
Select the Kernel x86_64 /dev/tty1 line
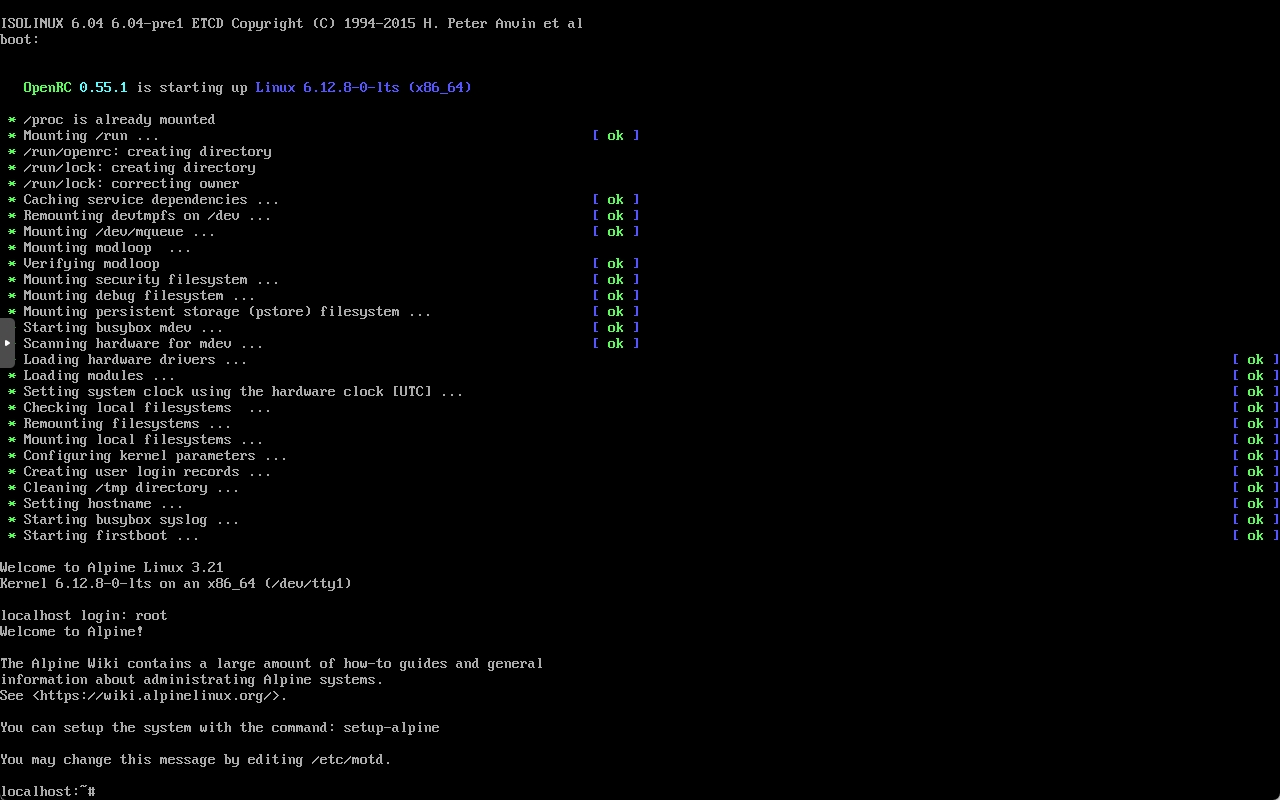[175, 583]
